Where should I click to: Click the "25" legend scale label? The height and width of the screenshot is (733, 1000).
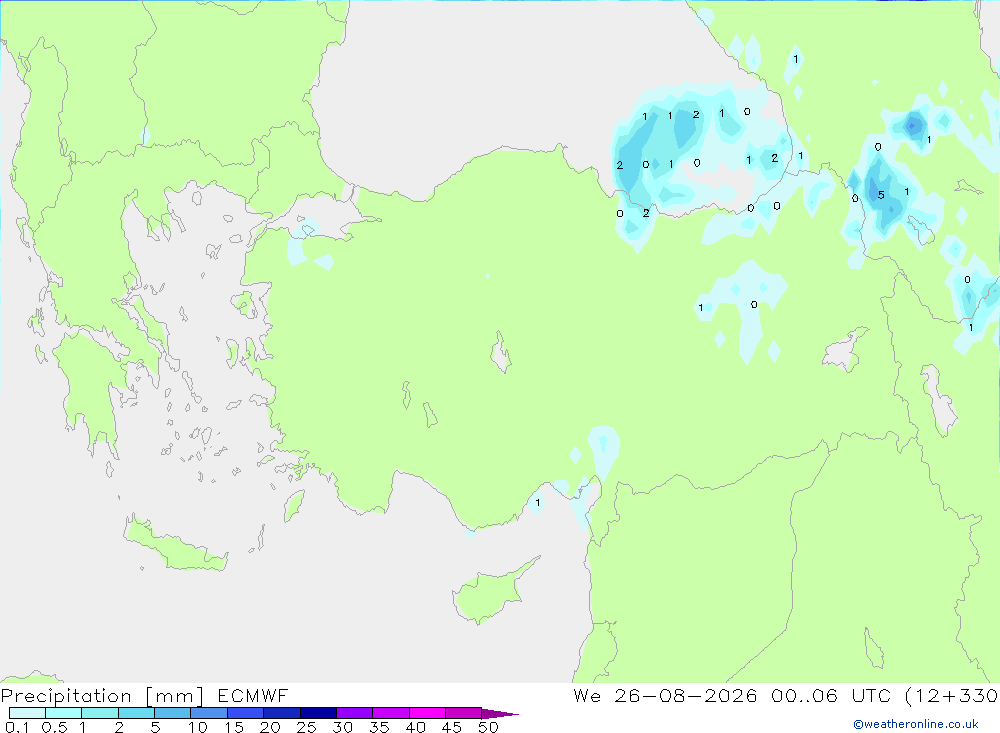[307, 727]
